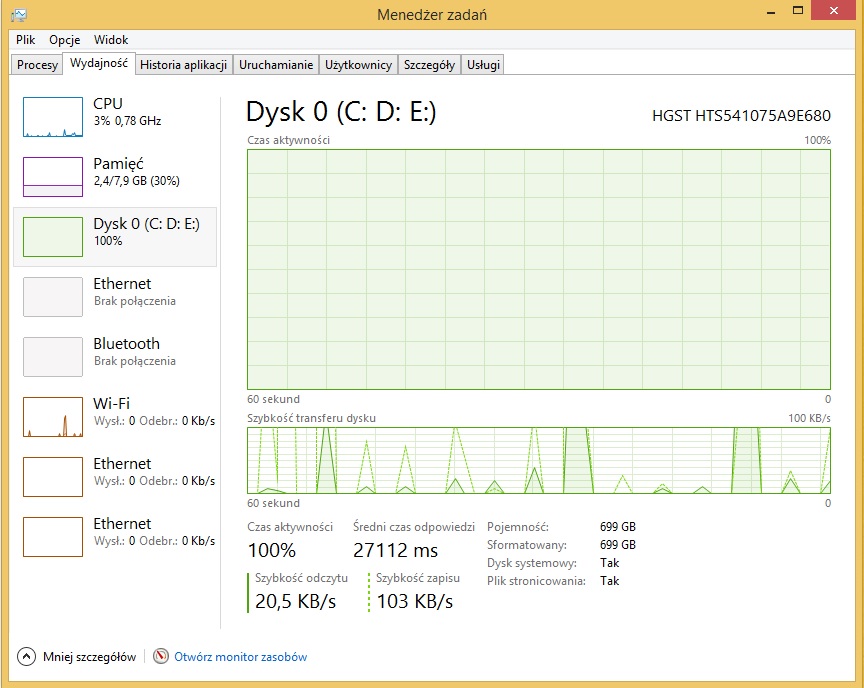Image resolution: width=864 pixels, height=688 pixels.
Task: Click the Otwórz monitor zasobów link
Action: [241, 657]
